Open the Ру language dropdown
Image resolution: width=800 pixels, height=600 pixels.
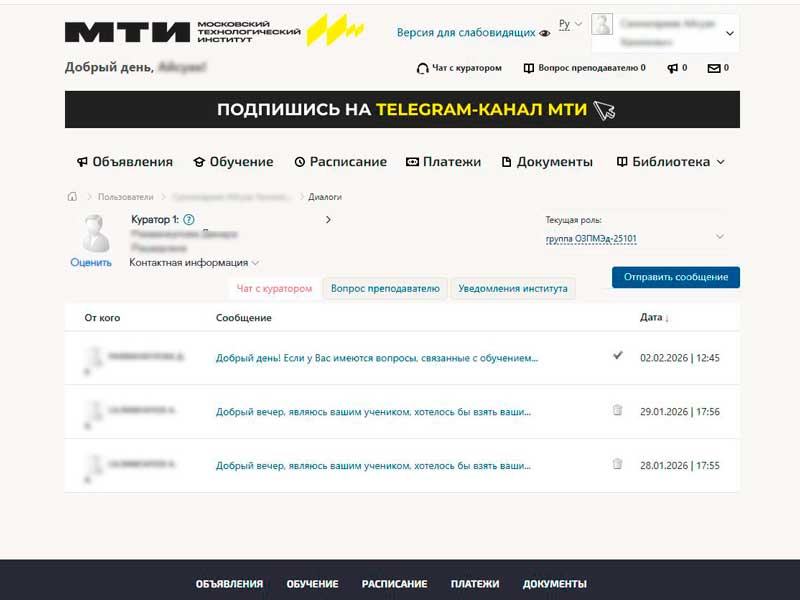(570, 24)
